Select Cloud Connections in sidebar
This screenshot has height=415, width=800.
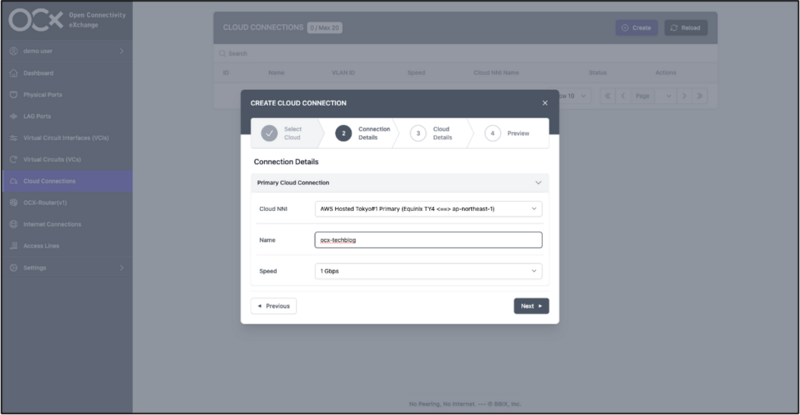click(x=67, y=181)
